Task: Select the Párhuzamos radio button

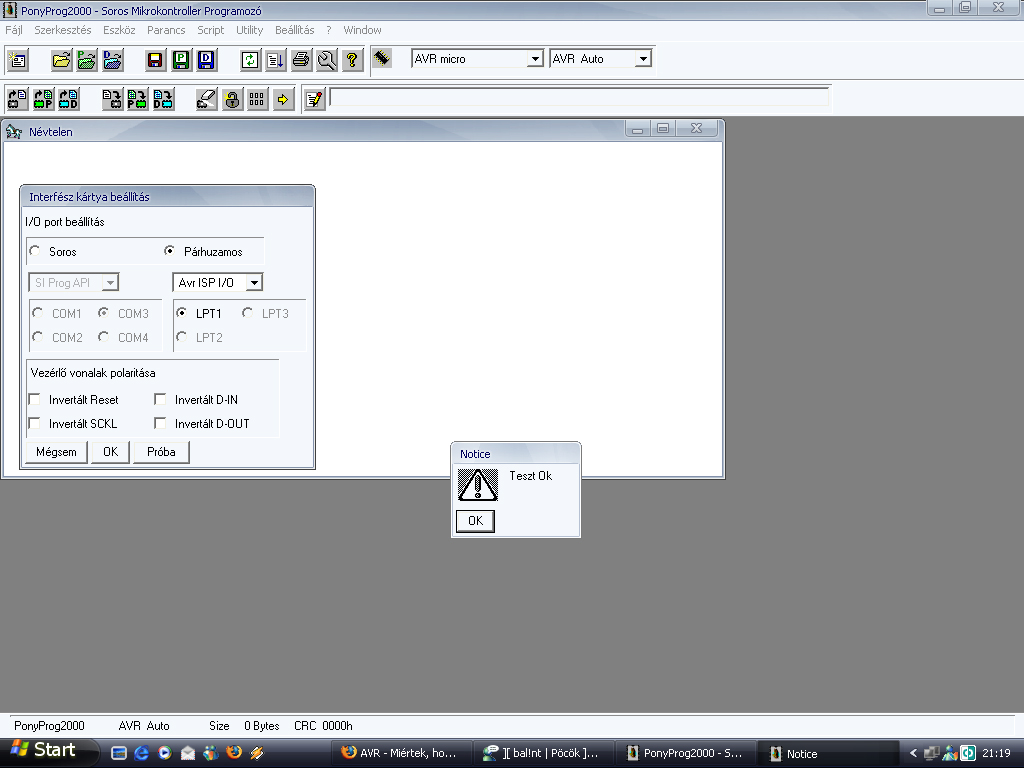Action: pyautogui.click(x=170, y=251)
